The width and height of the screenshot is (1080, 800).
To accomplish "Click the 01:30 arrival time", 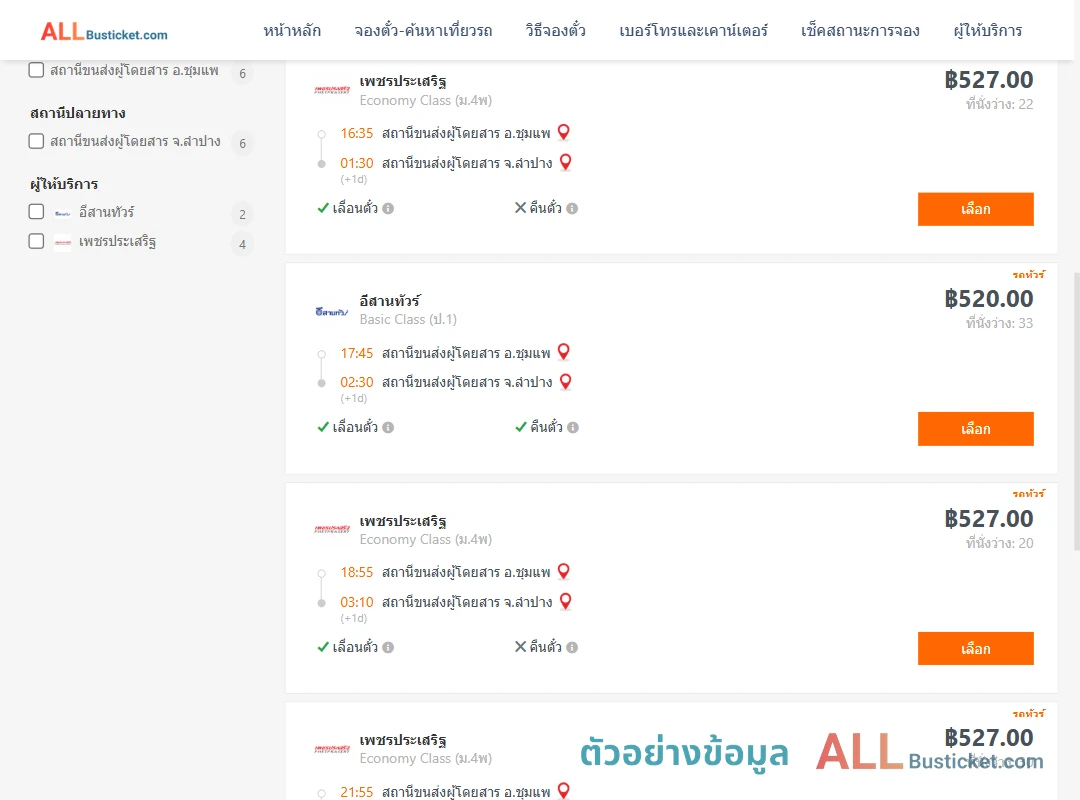I will pyautogui.click(x=356, y=163).
